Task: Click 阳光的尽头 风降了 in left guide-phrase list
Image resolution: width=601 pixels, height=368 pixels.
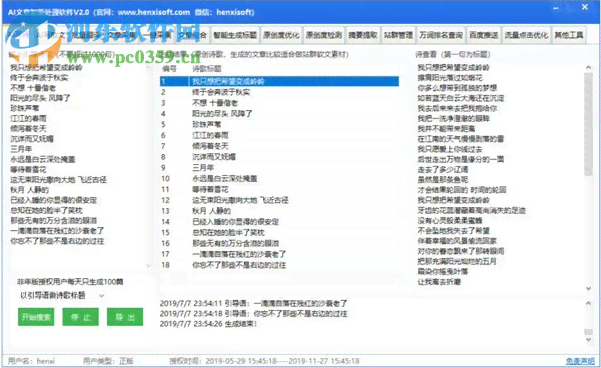Action: [40, 98]
